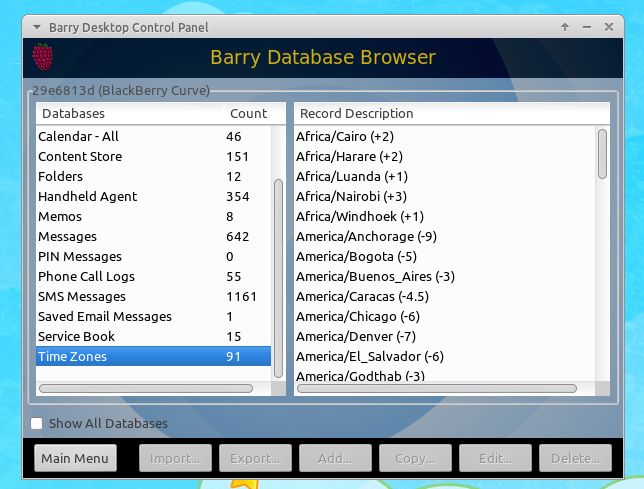Click the title bar up-arrow button
This screenshot has height=489, width=644.
coord(565,27)
